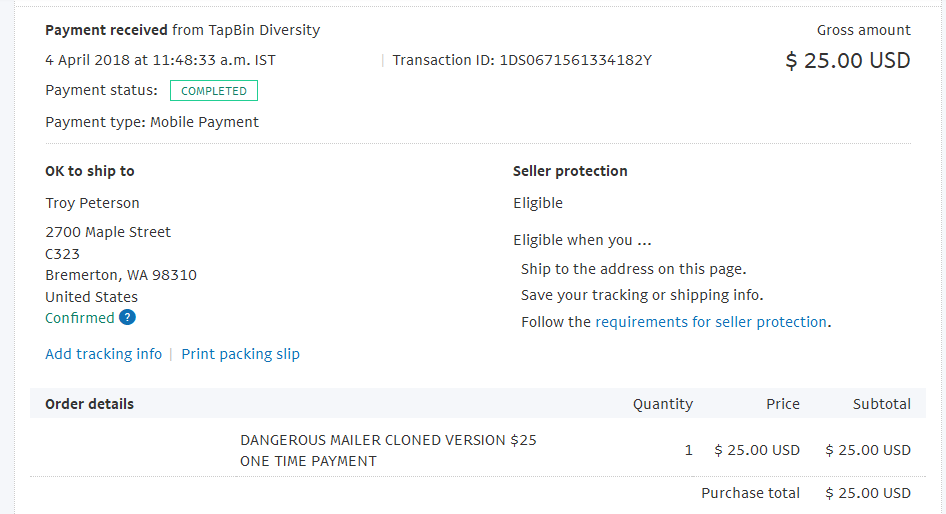Open the Print packing slip link
Viewport: 946px width, 514px height.
pyautogui.click(x=241, y=354)
